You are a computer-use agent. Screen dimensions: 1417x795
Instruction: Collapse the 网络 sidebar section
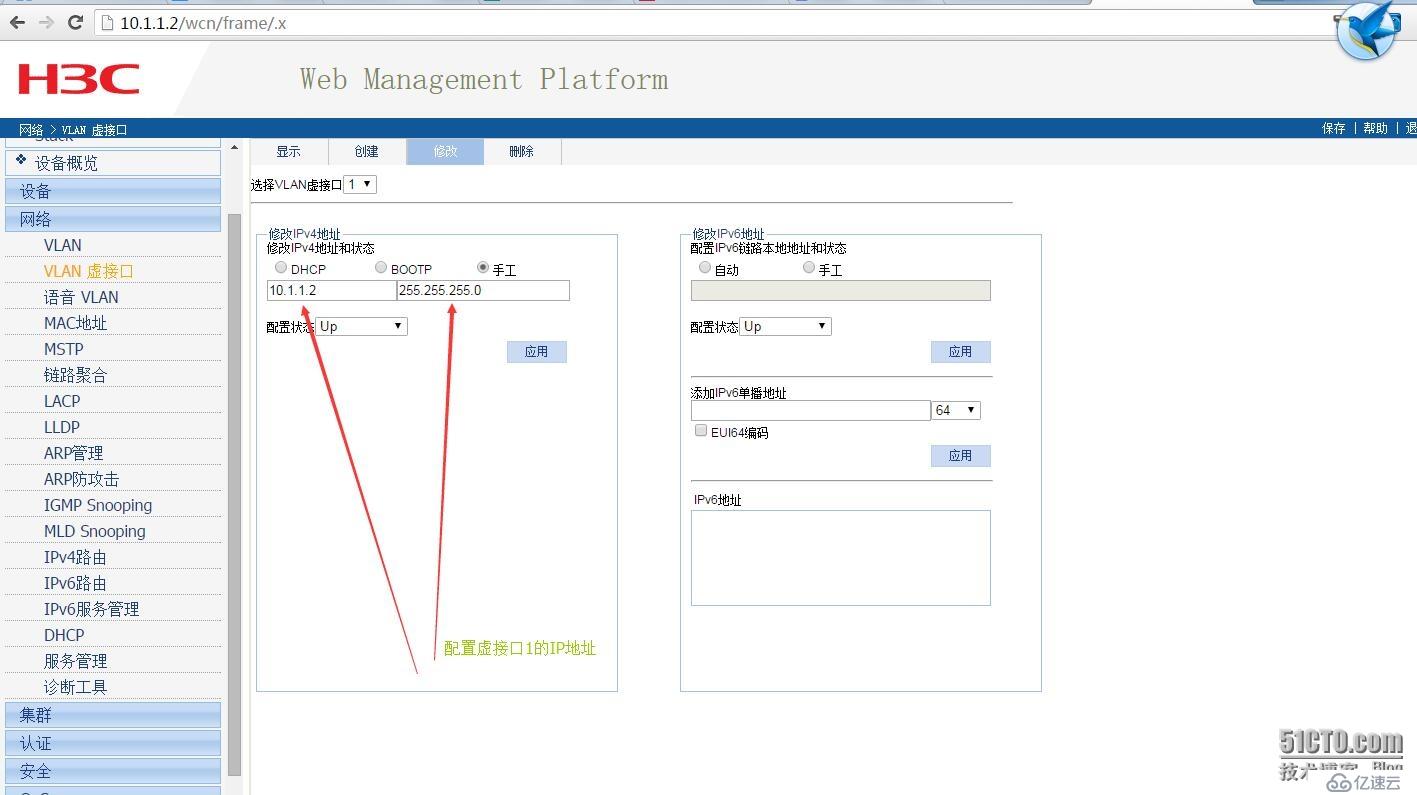(113, 219)
